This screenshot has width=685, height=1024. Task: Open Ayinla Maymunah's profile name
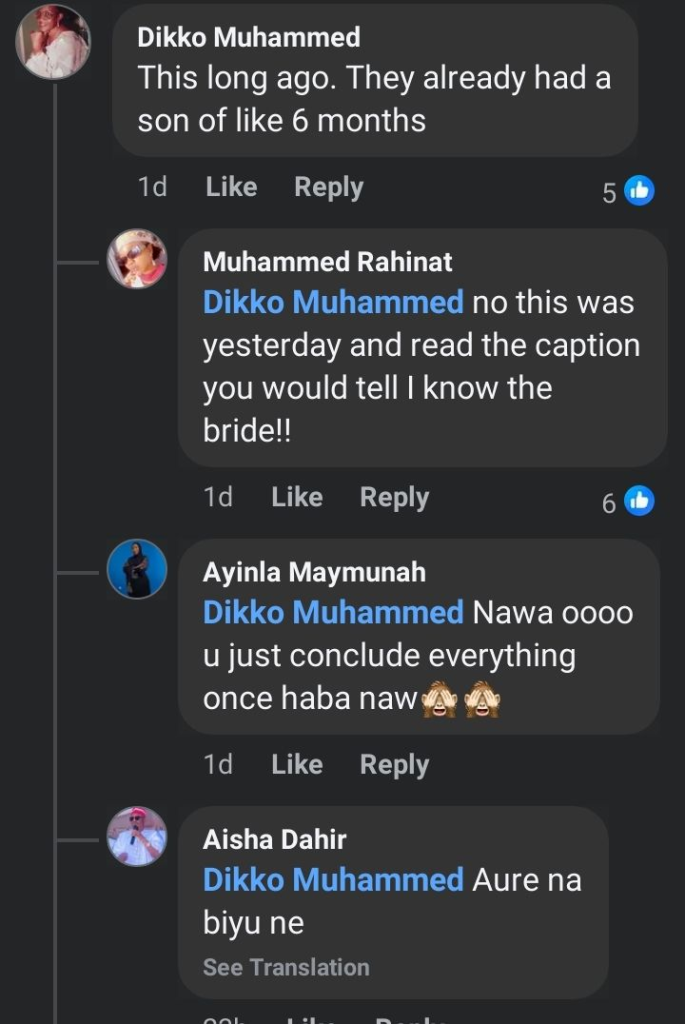(x=314, y=572)
